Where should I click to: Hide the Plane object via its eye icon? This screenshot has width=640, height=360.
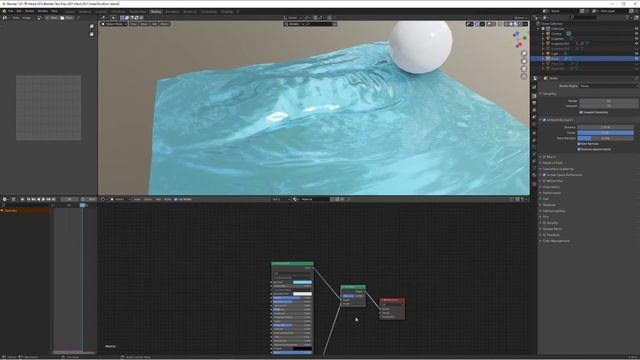pyautogui.click(x=636, y=58)
